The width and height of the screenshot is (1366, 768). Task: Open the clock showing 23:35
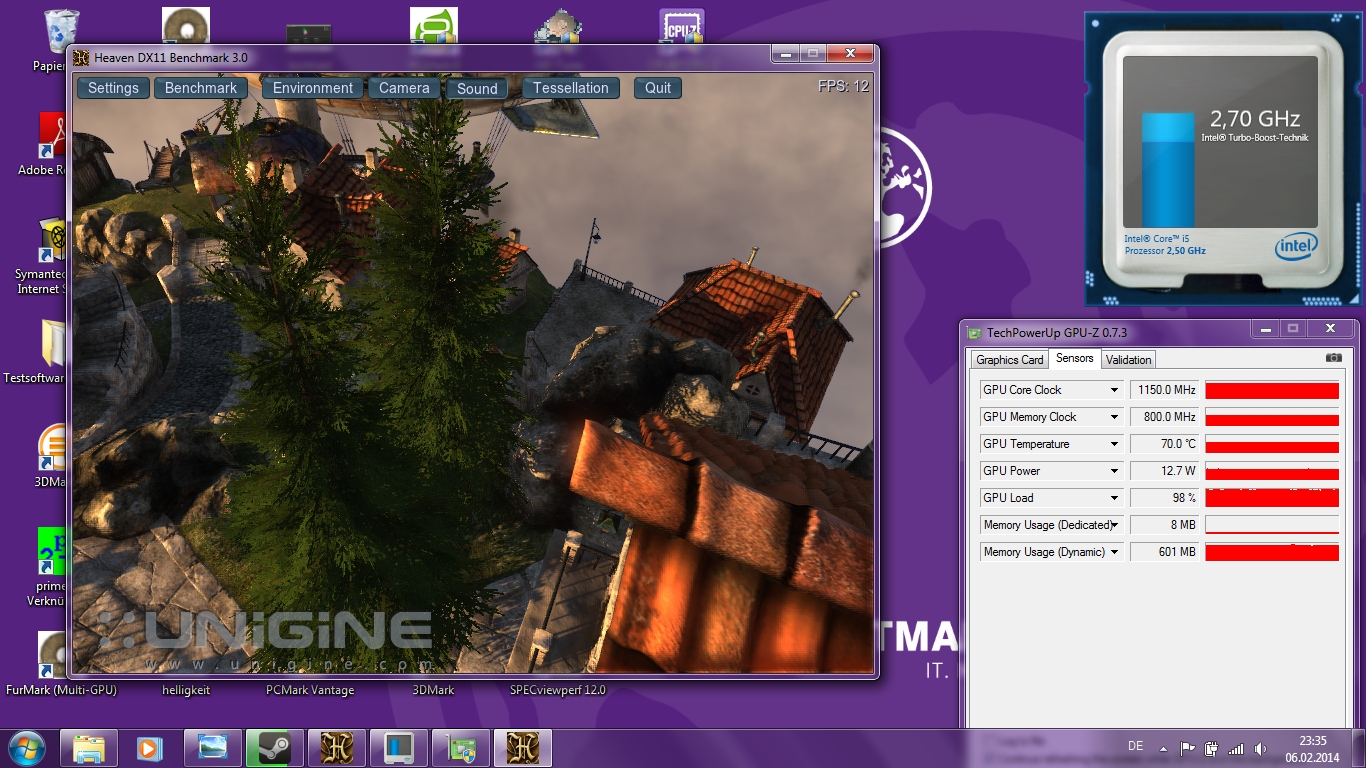pyautogui.click(x=1313, y=741)
